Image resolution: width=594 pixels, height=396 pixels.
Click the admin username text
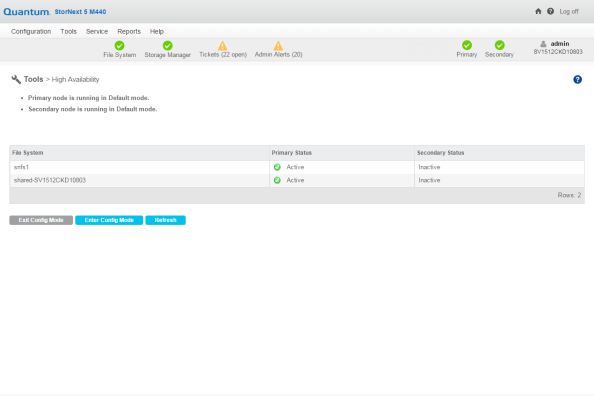point(560,44)
